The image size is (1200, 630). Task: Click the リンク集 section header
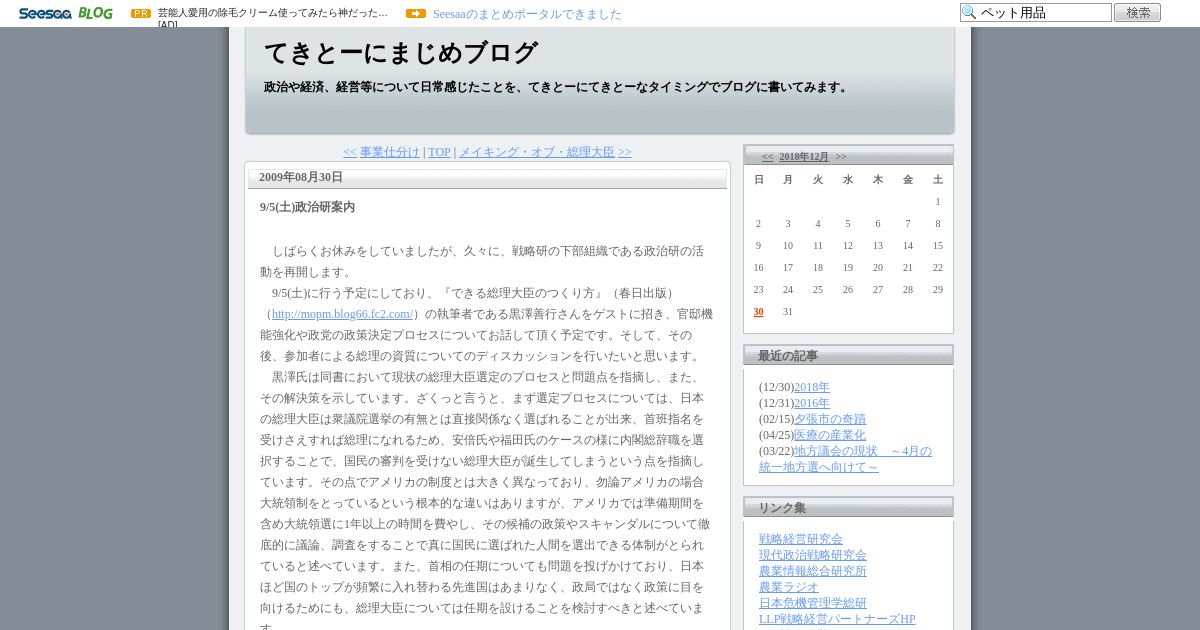848,507
